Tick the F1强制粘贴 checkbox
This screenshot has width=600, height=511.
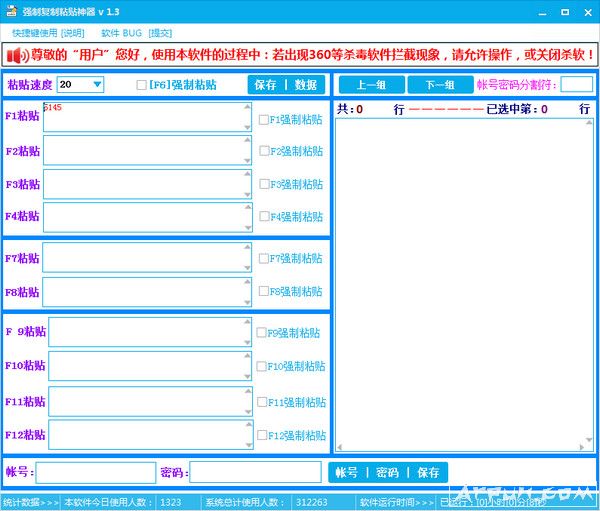[x=264, y=119]
